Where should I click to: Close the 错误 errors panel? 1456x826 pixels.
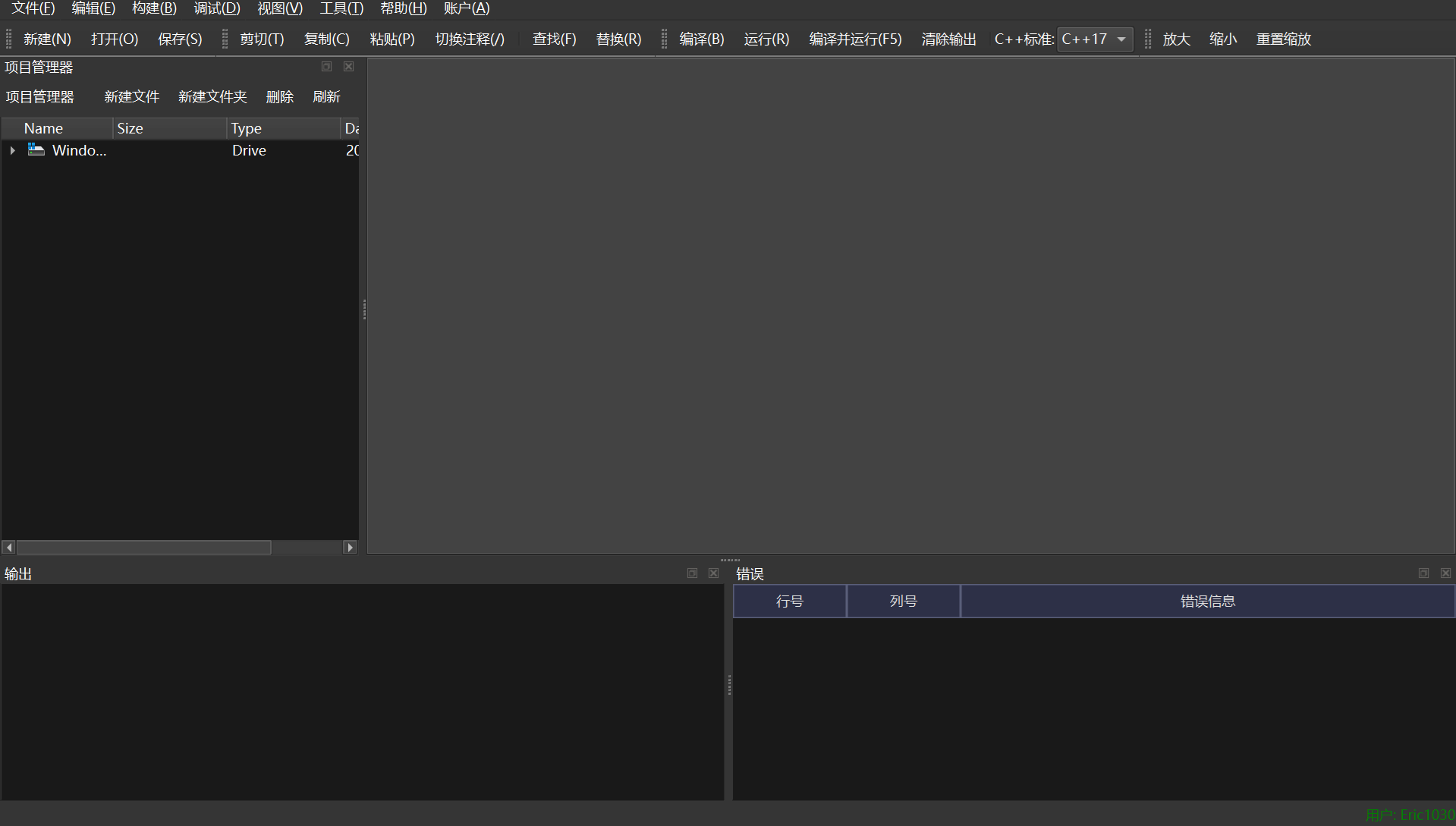1445,573
